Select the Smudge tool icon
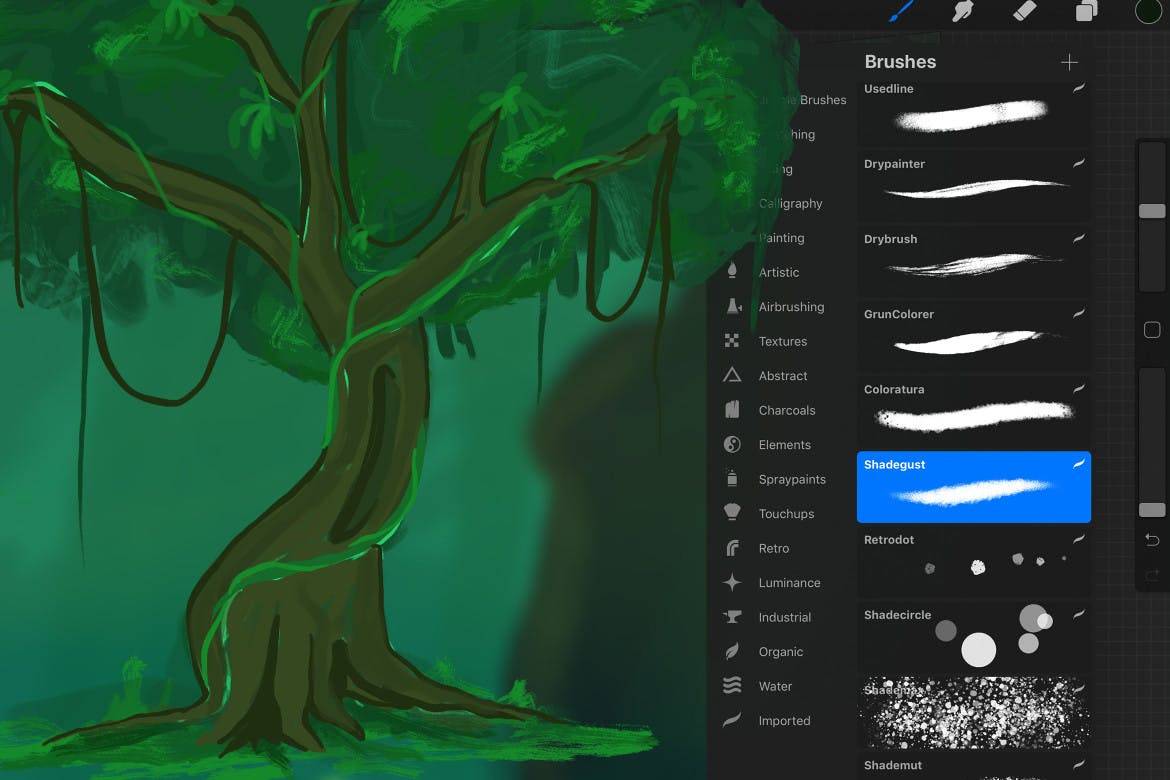This screenshot has height=780, width=1170. [962, 11]
